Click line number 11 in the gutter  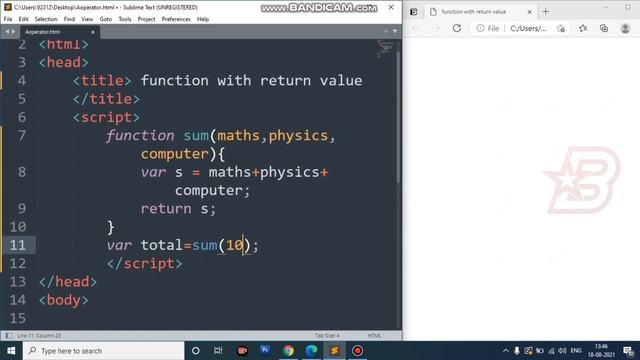coord(18,245)
